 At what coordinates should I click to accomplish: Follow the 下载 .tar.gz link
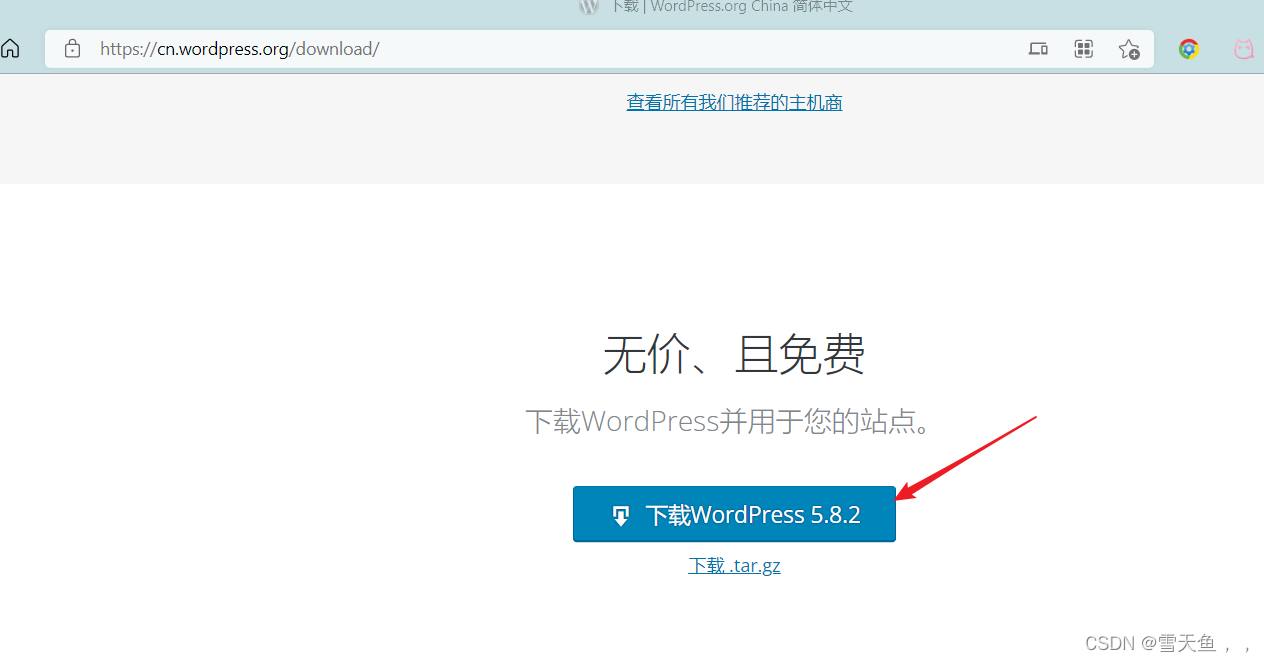tap(734, 566)
